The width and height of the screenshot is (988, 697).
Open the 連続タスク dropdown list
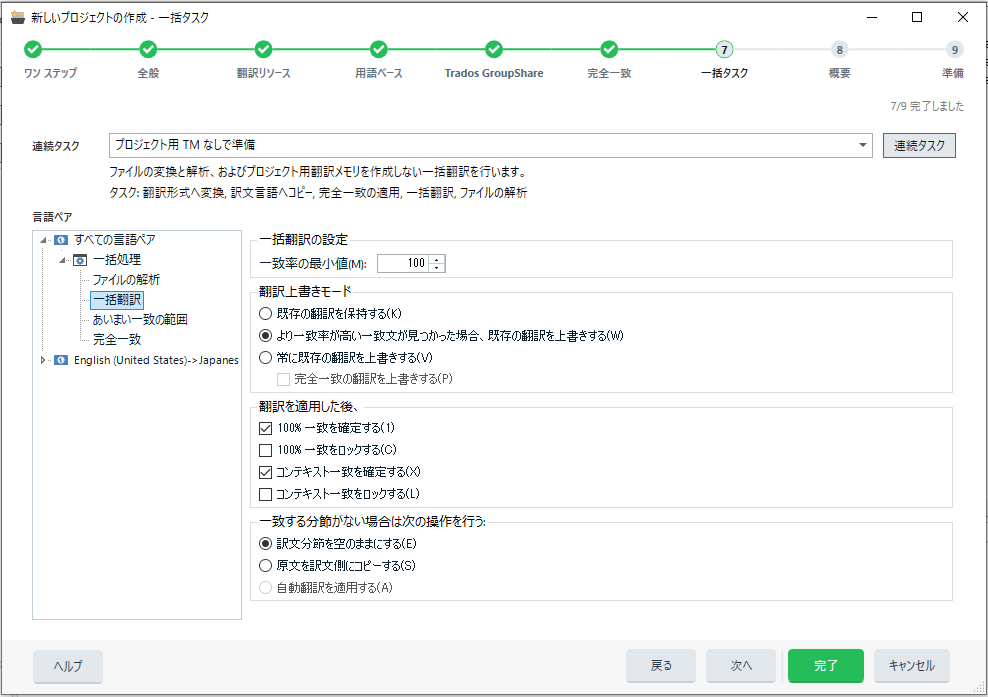pyautogui.click(x=862, y=146)
